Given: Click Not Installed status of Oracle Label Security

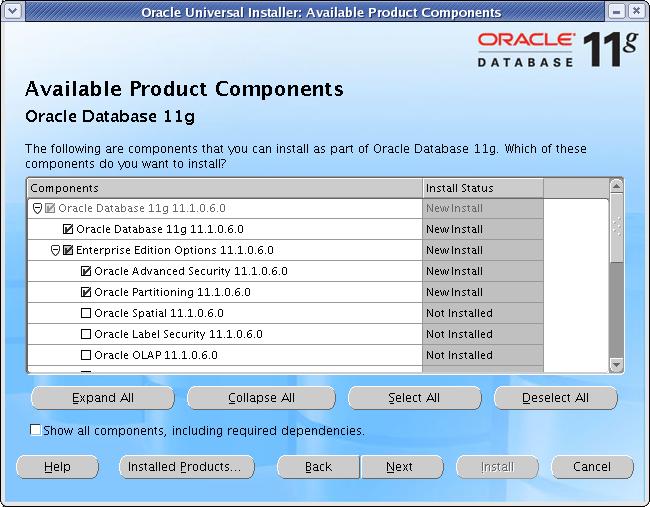Looking at the screenshot, I should (x=459, y=334).
